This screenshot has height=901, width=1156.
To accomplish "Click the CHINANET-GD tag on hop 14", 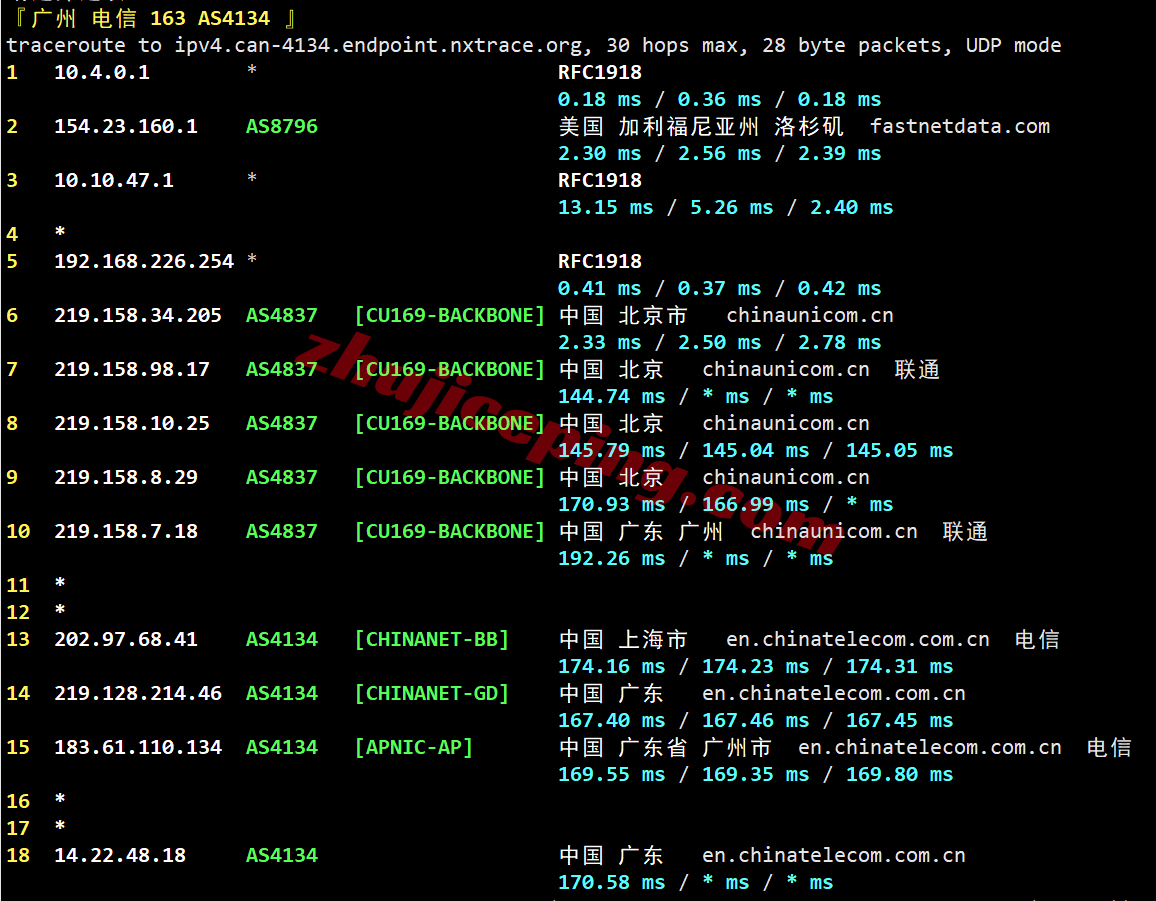I will (x=432, y=694).
